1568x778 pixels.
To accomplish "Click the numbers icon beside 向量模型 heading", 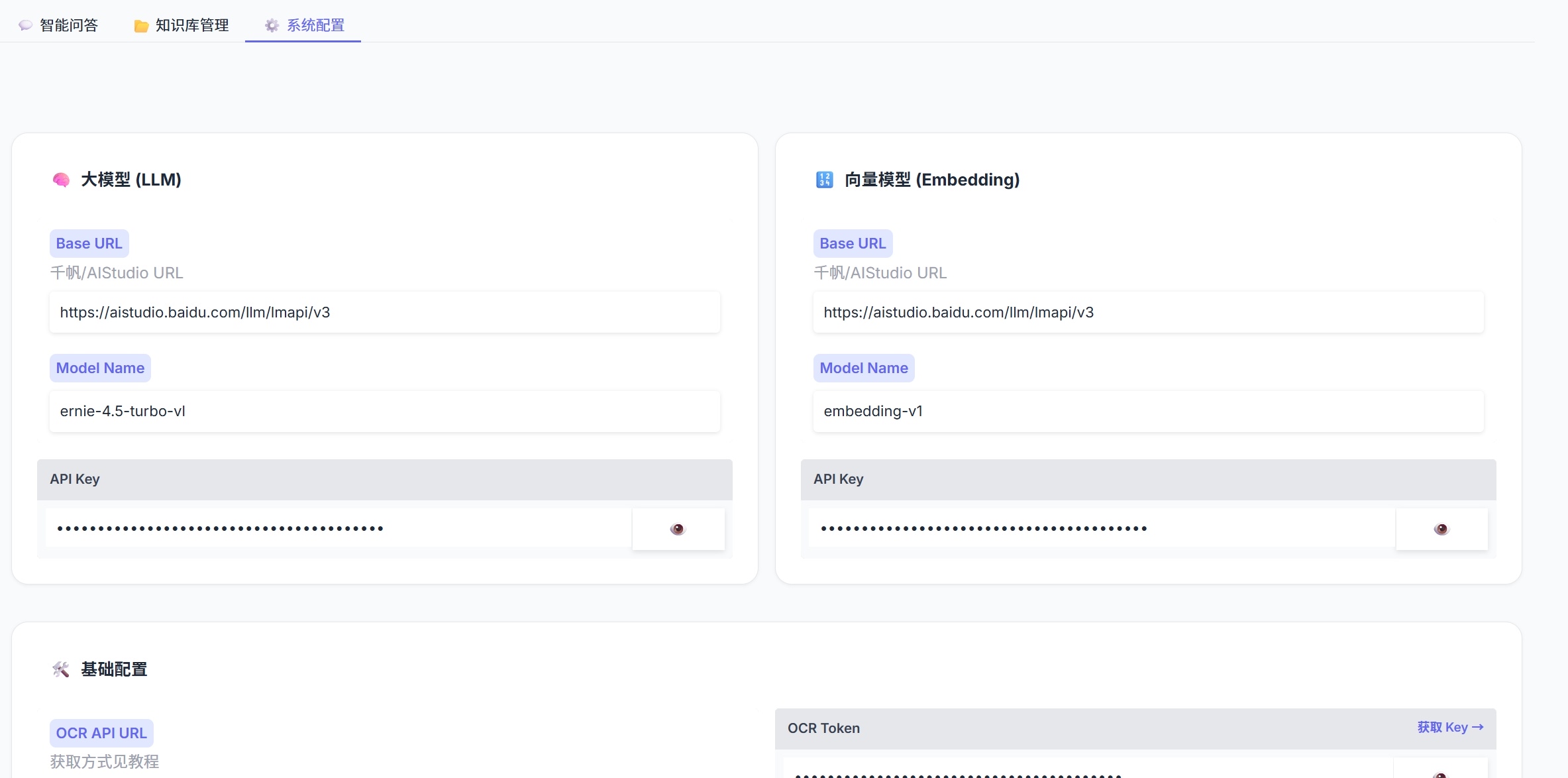I will [824, 180].
